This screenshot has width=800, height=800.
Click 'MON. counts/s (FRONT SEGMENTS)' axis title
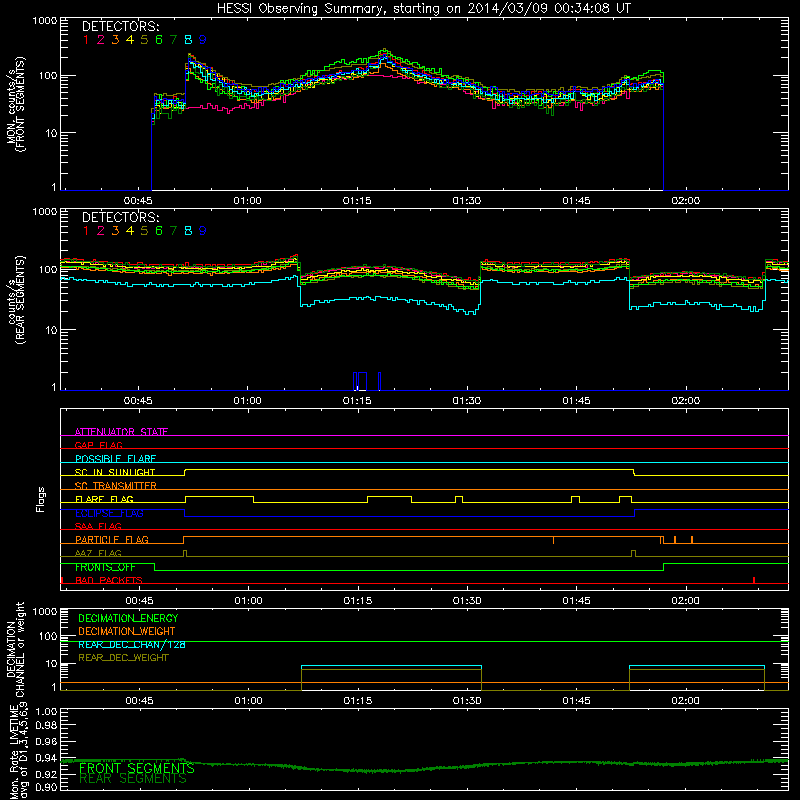pyautogui.click(x=15, y=104)
